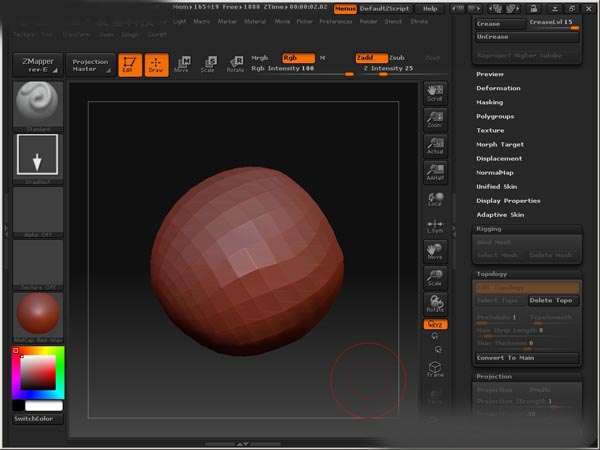Viewport: 600px width, 450px height.
Task: Open the Standard brush thumbnail
Action: 38,103
